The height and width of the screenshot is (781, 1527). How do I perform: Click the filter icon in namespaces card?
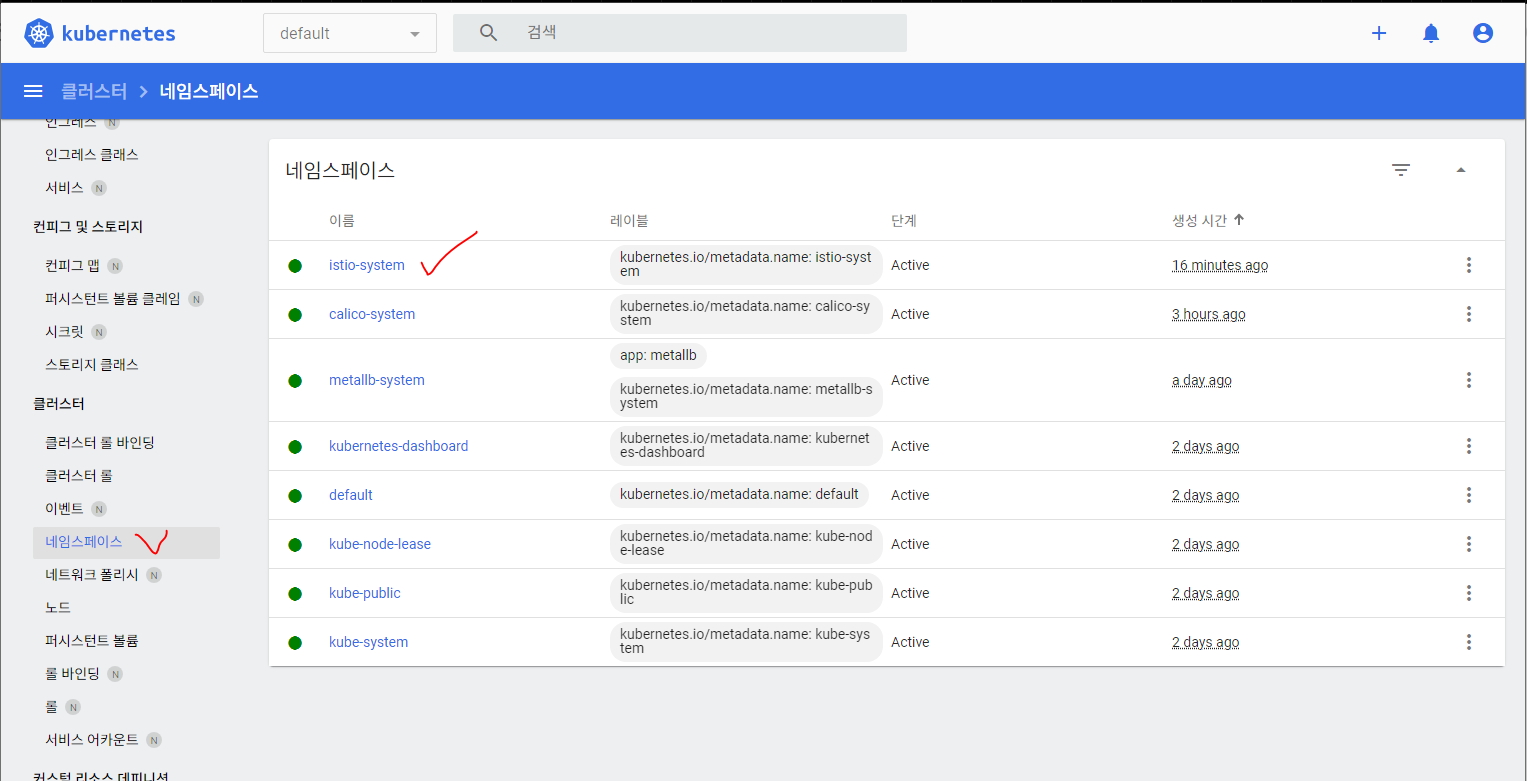click(1401, 170)
